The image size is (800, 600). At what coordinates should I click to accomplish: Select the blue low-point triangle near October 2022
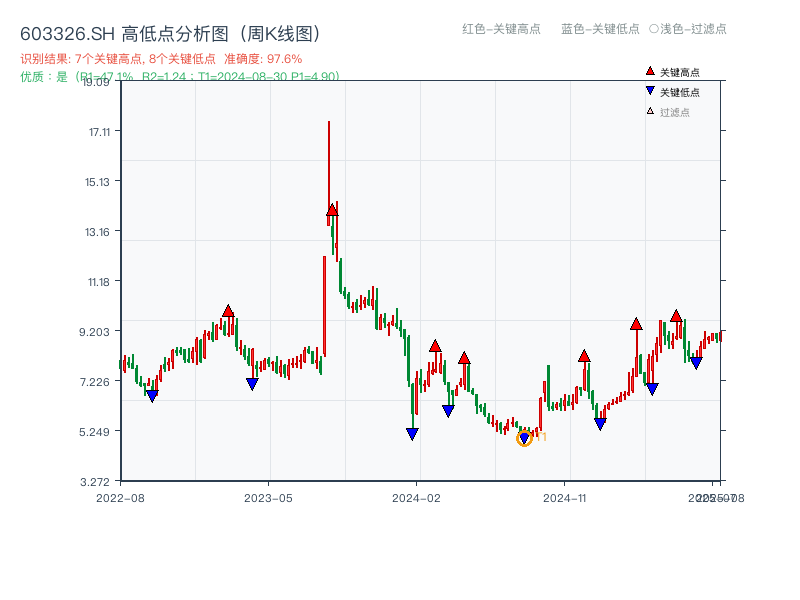point(152,396)
